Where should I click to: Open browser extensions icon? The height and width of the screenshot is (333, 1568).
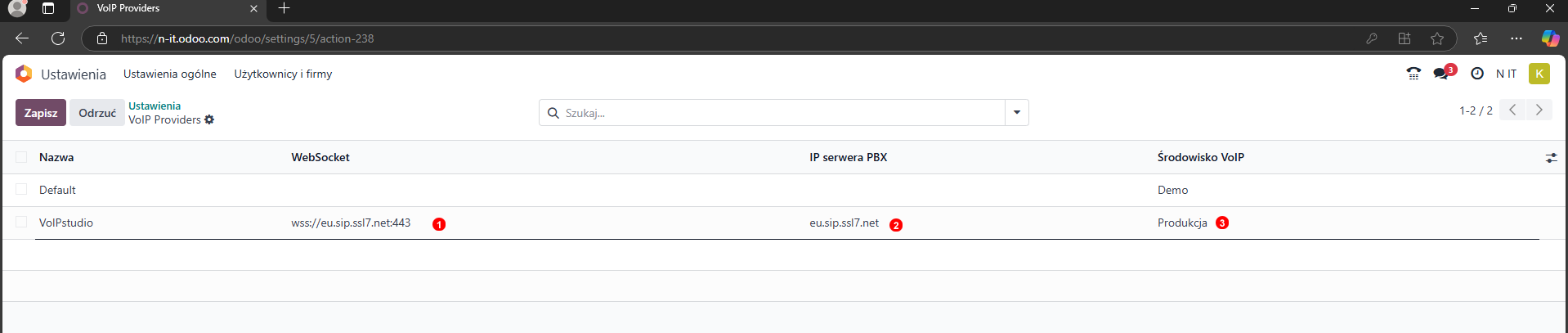1404,38
